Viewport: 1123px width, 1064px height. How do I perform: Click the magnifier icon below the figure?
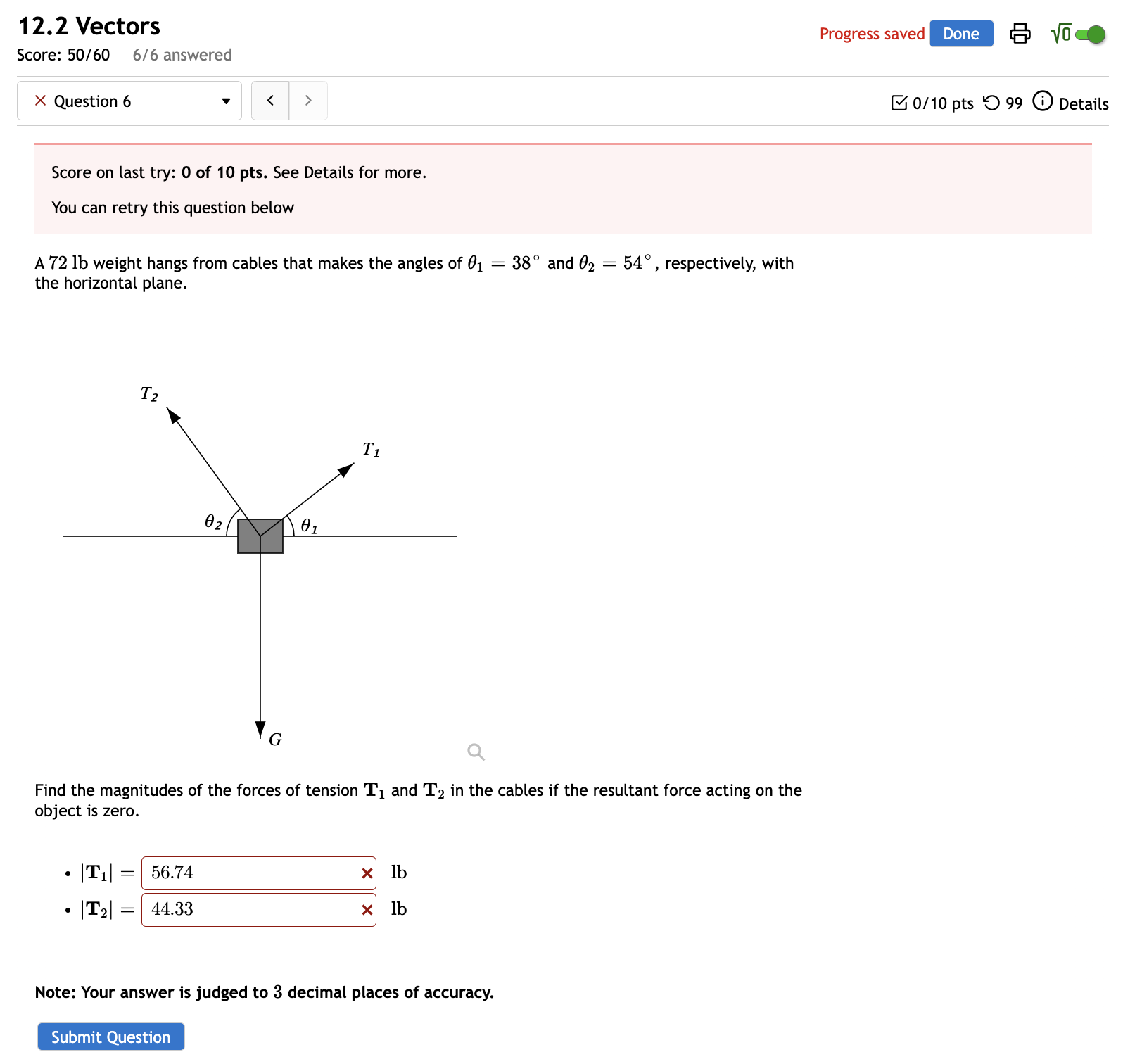tap(475, 752)
